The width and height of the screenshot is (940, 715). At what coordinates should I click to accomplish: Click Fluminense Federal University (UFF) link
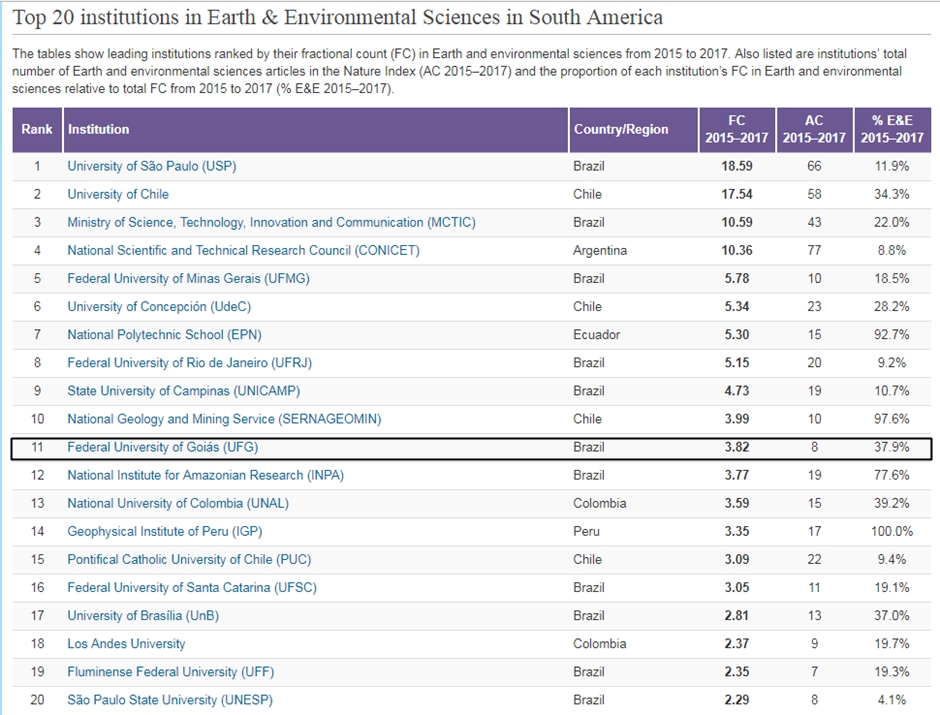170,671
